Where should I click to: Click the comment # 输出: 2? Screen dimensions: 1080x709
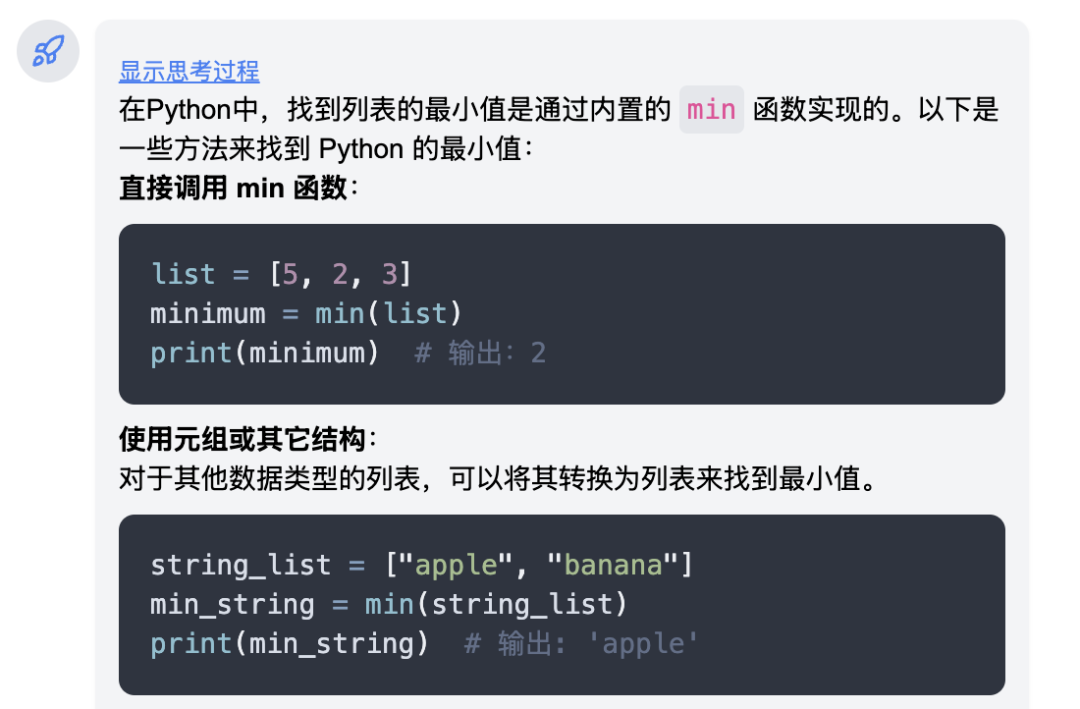[x=480, y=353]
